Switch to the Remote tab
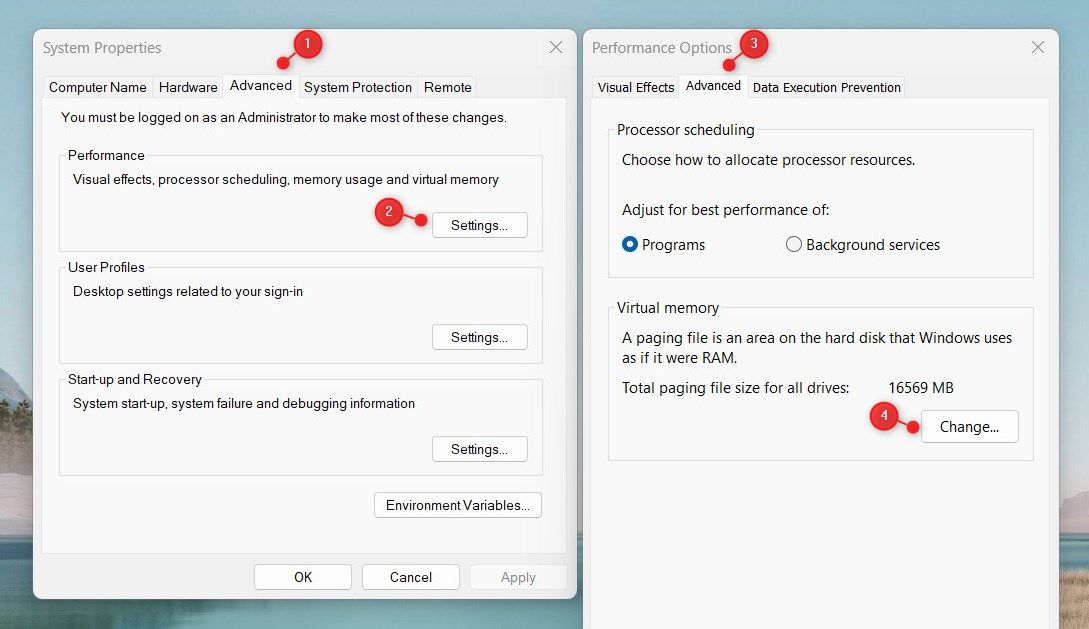Screen dimensions: 1089x629 (447, 87)
